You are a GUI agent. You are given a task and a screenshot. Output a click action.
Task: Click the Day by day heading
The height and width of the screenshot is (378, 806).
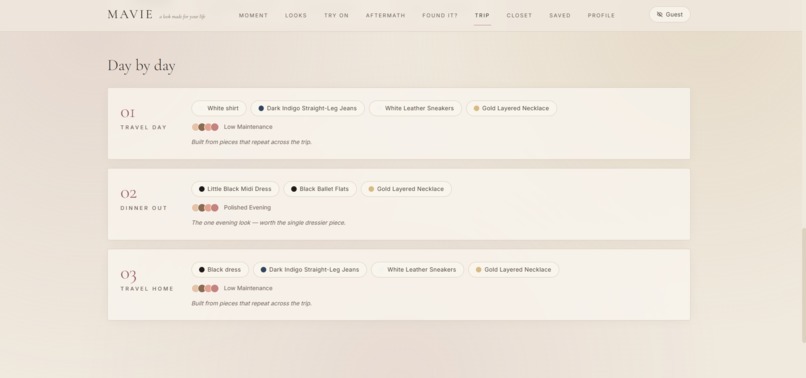tap(141, 66)
